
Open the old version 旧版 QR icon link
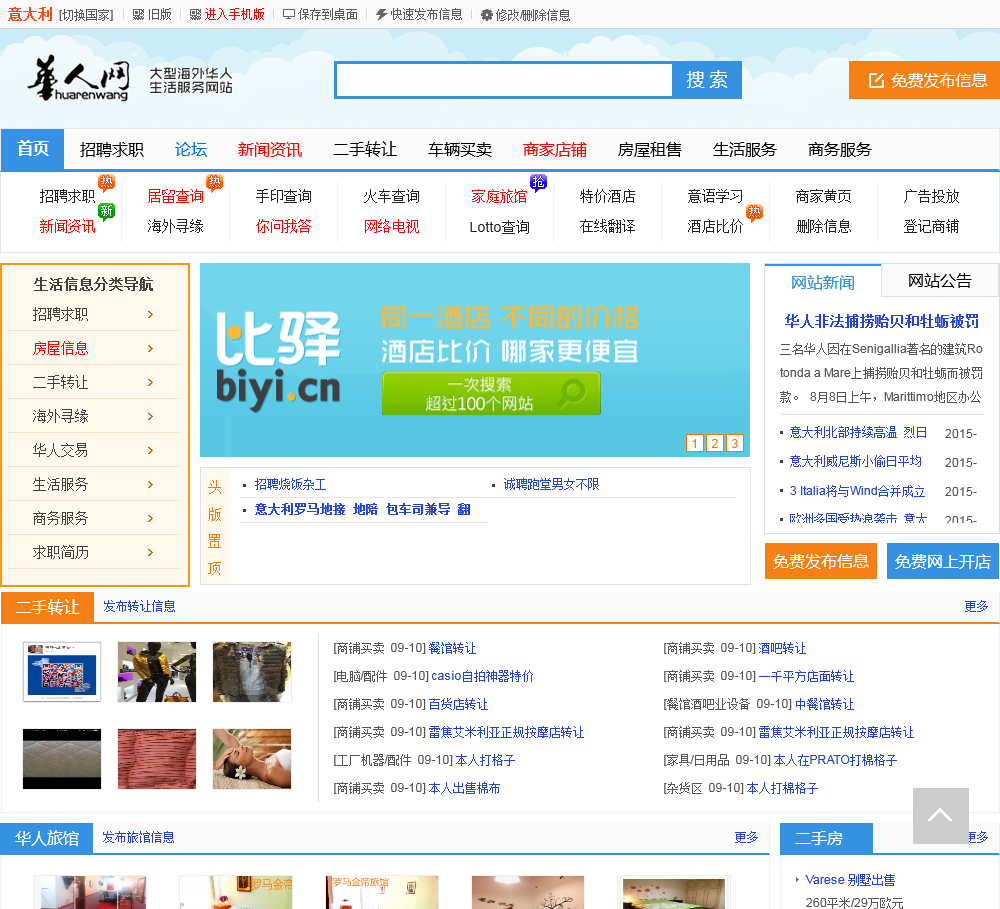152,14
